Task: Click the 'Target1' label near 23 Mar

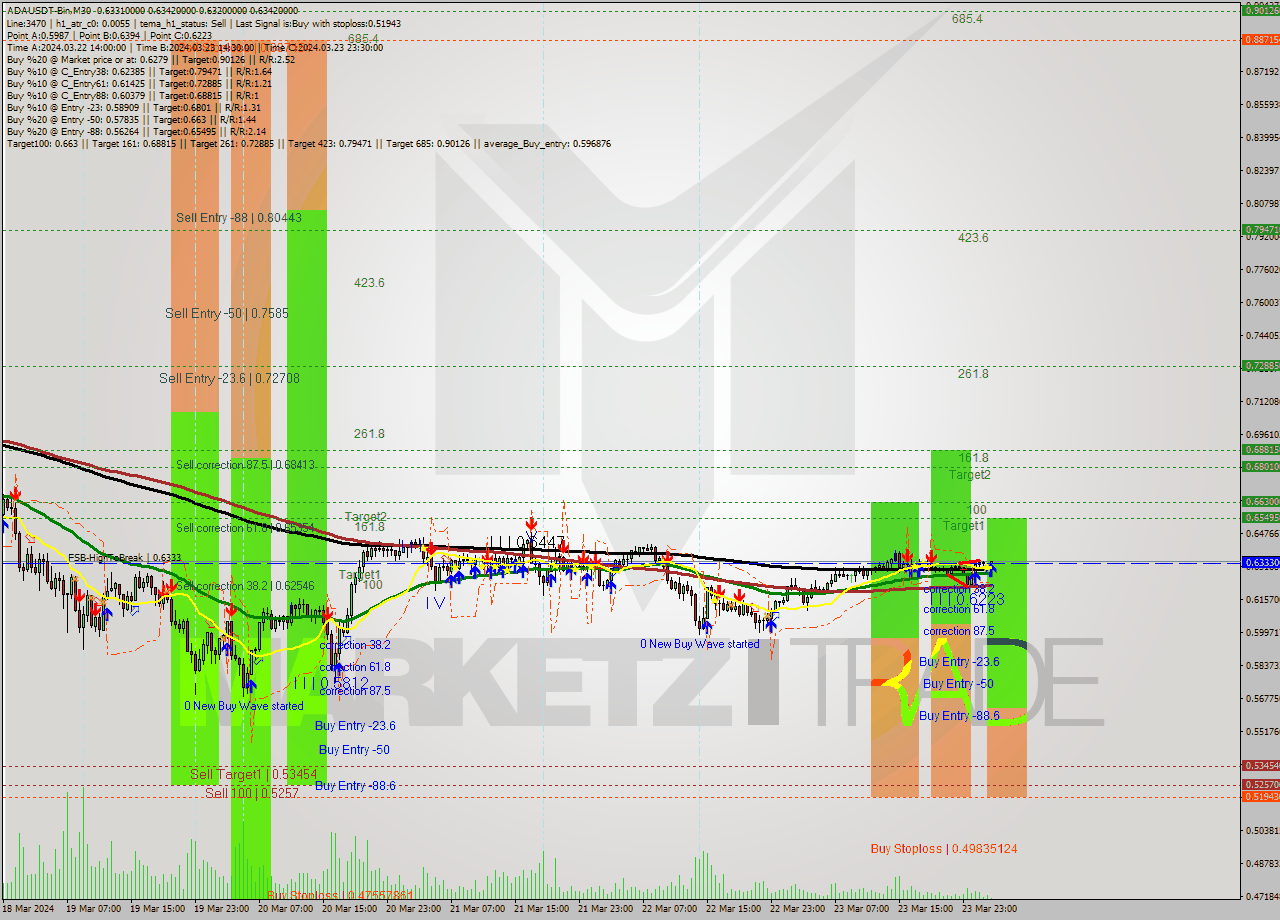Action: (x=964, y=526)
